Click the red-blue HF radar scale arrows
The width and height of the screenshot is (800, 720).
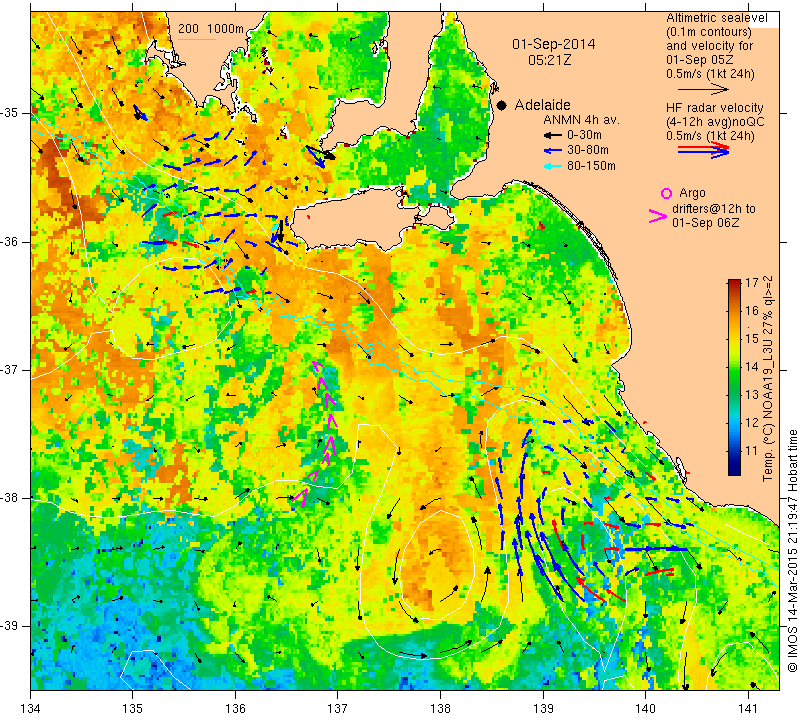tap(703, 150)
